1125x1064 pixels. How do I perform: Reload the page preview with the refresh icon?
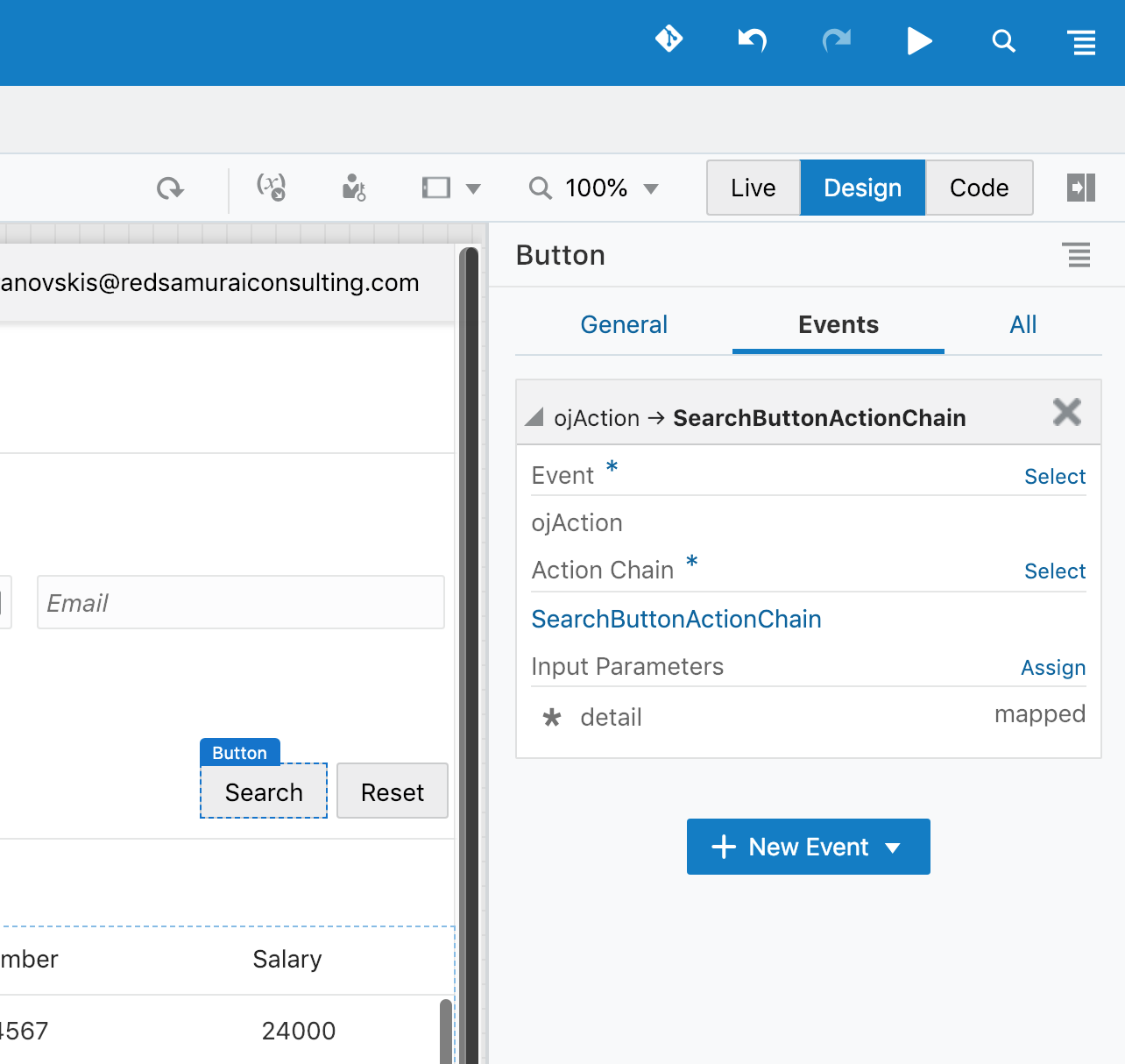[171, 188]
